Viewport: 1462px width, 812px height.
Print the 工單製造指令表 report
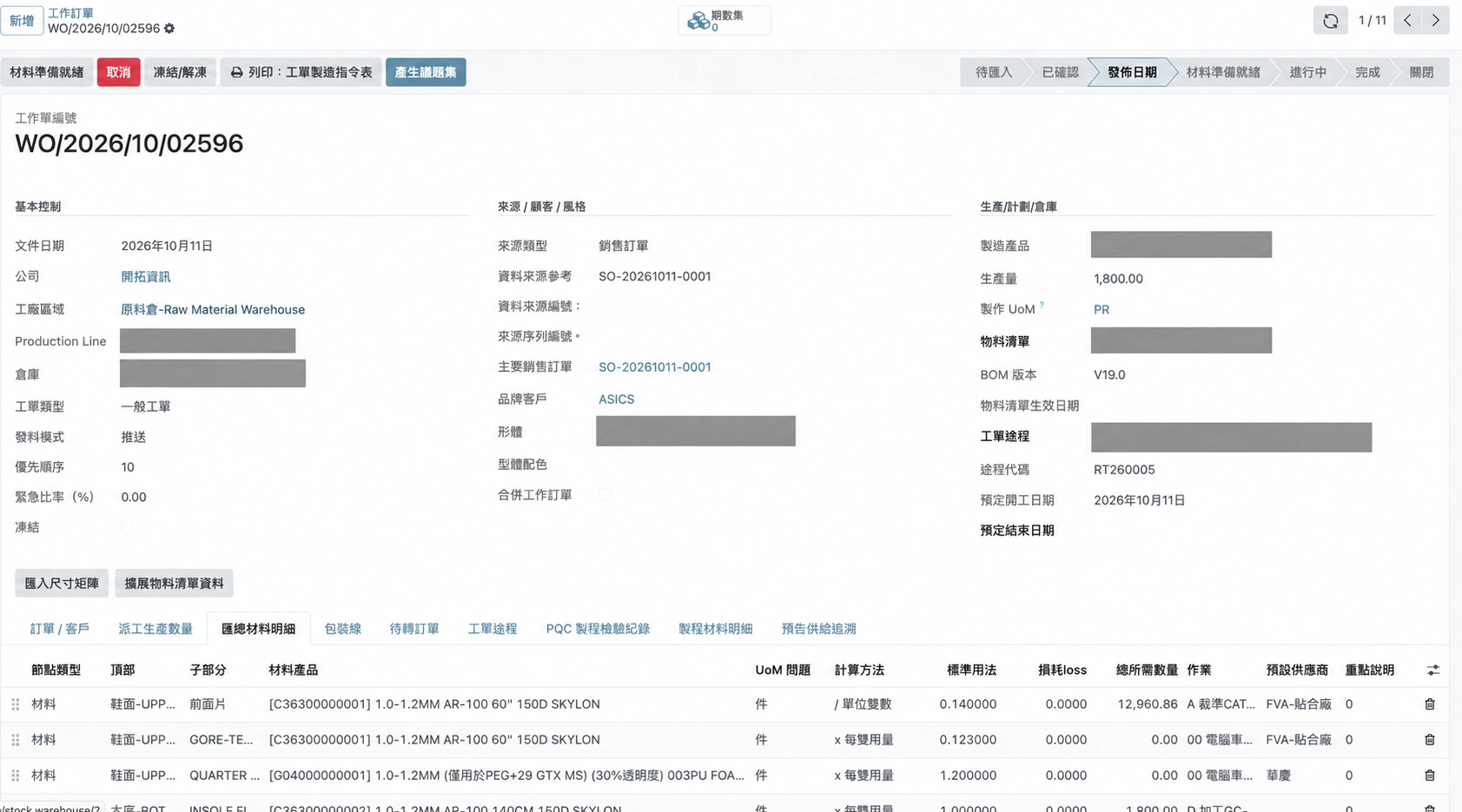(301, 72)
